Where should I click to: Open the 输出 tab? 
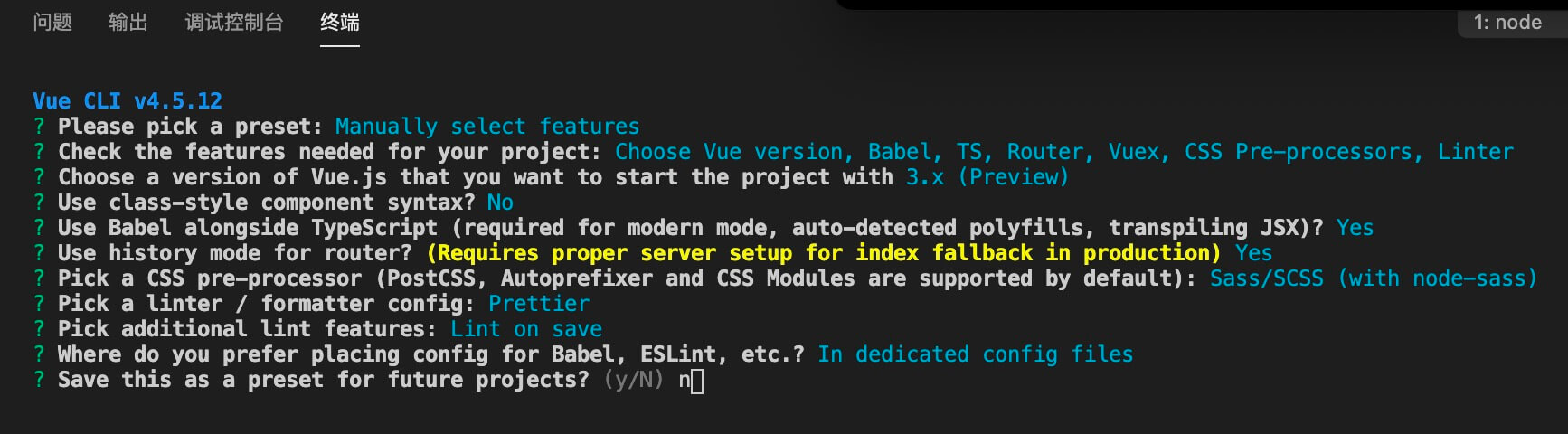tap(128, 23)
